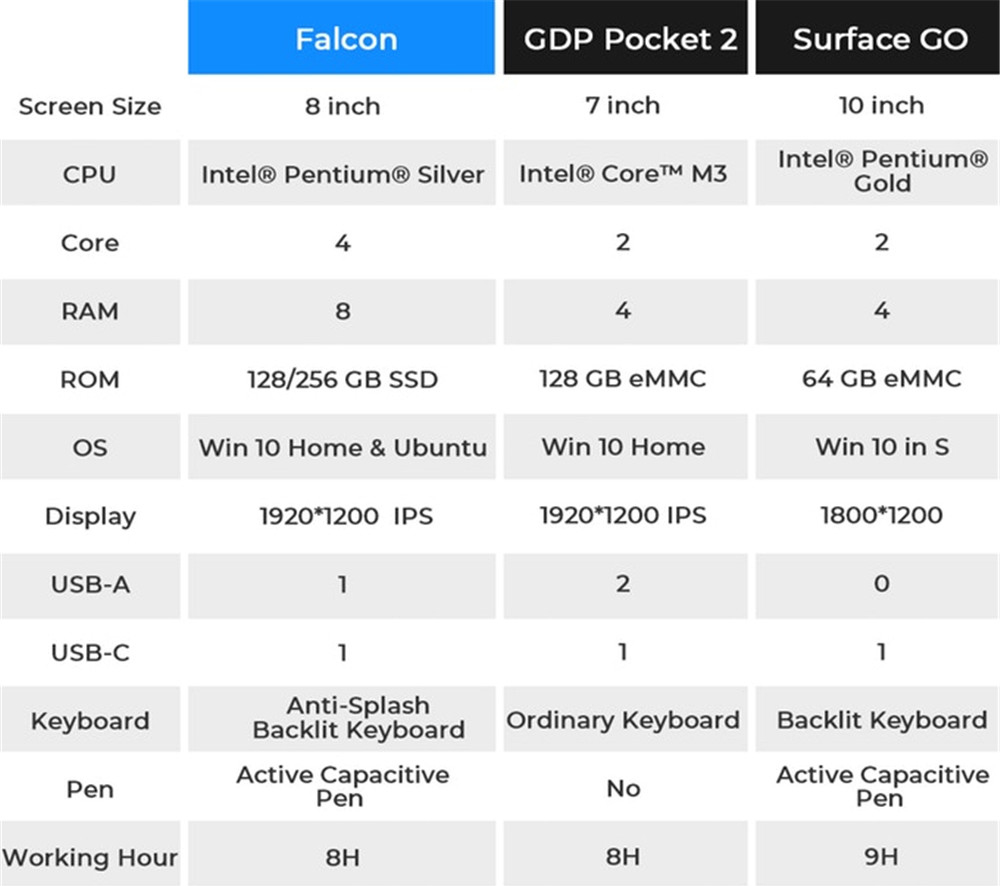This screenshot has width=1000, height=886.
Task: Select the 9H working hour cell
Action: pyautogui.click(x=881, y=857)
